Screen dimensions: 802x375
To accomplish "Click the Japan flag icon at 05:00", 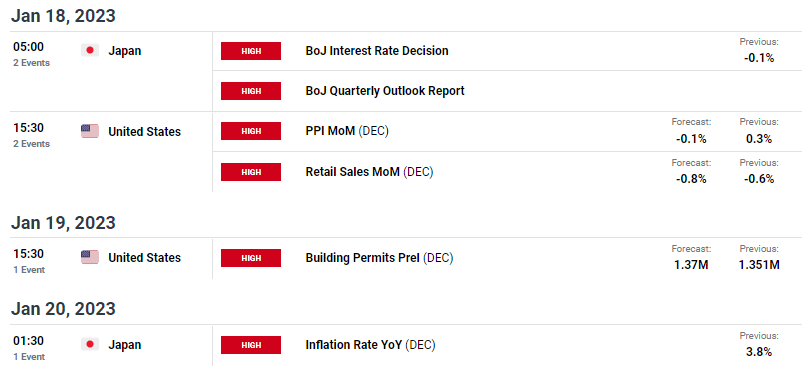I will [x=90, y=51].
